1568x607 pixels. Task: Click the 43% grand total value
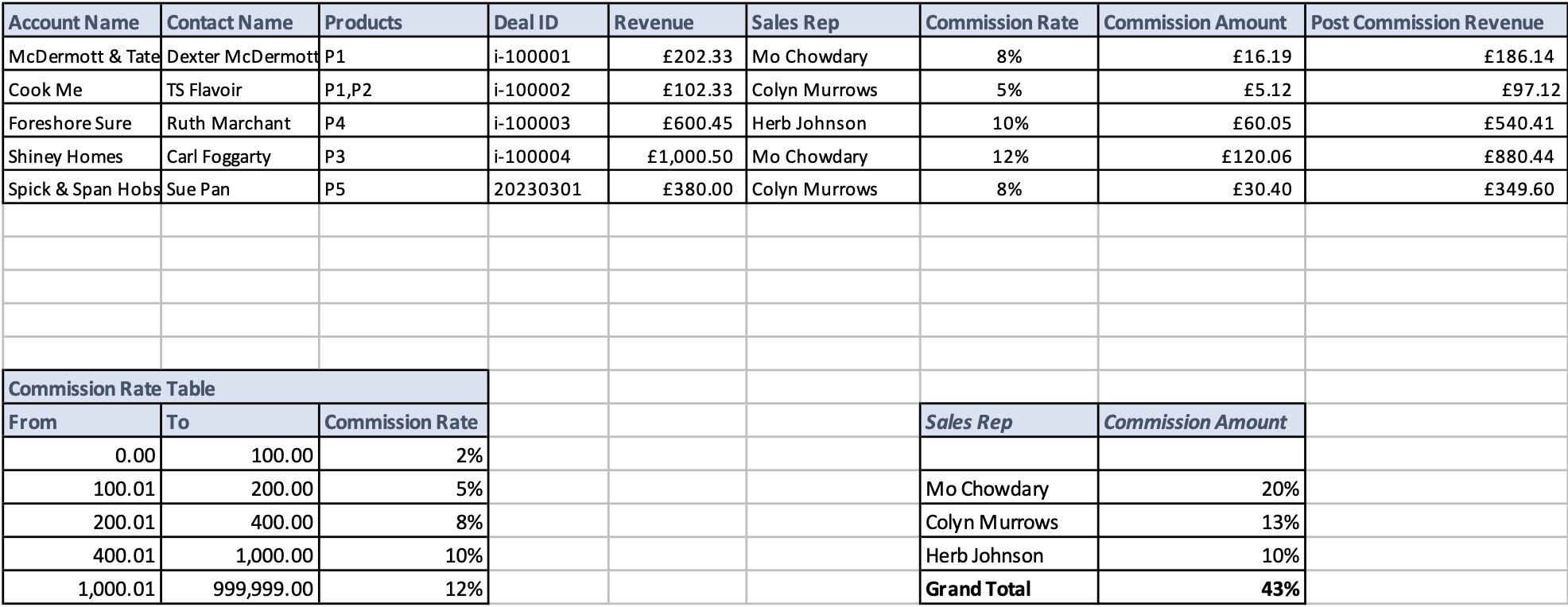[x=1201, y=589]
